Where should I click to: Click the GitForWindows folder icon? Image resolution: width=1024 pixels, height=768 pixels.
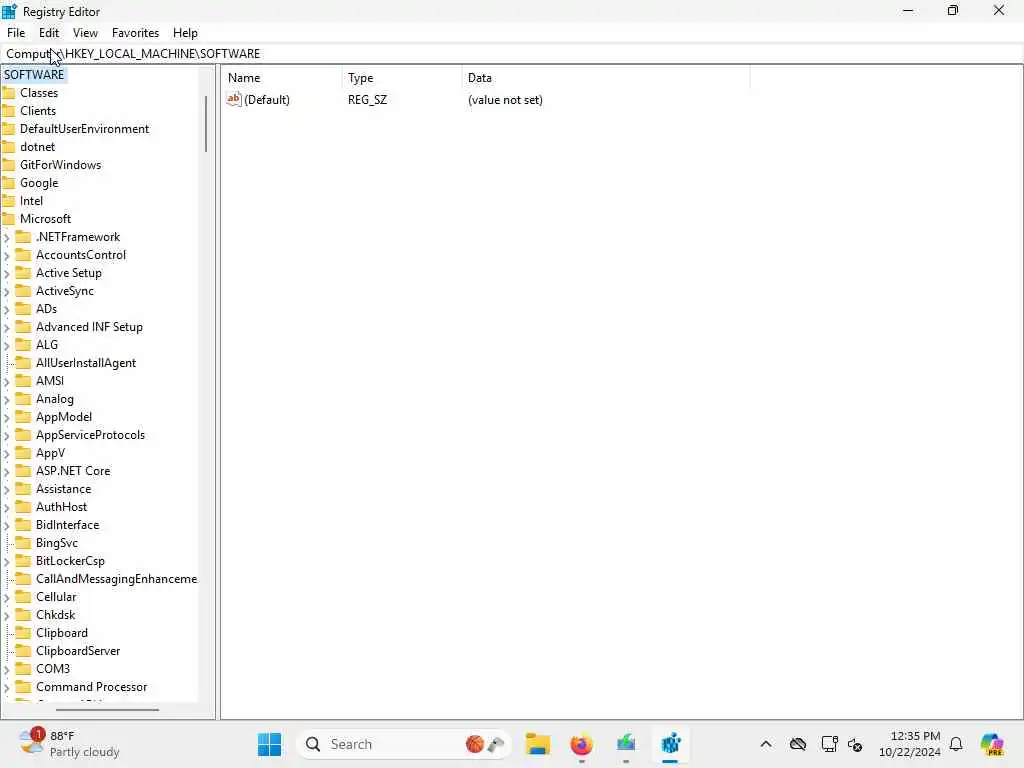pos(8,165)
